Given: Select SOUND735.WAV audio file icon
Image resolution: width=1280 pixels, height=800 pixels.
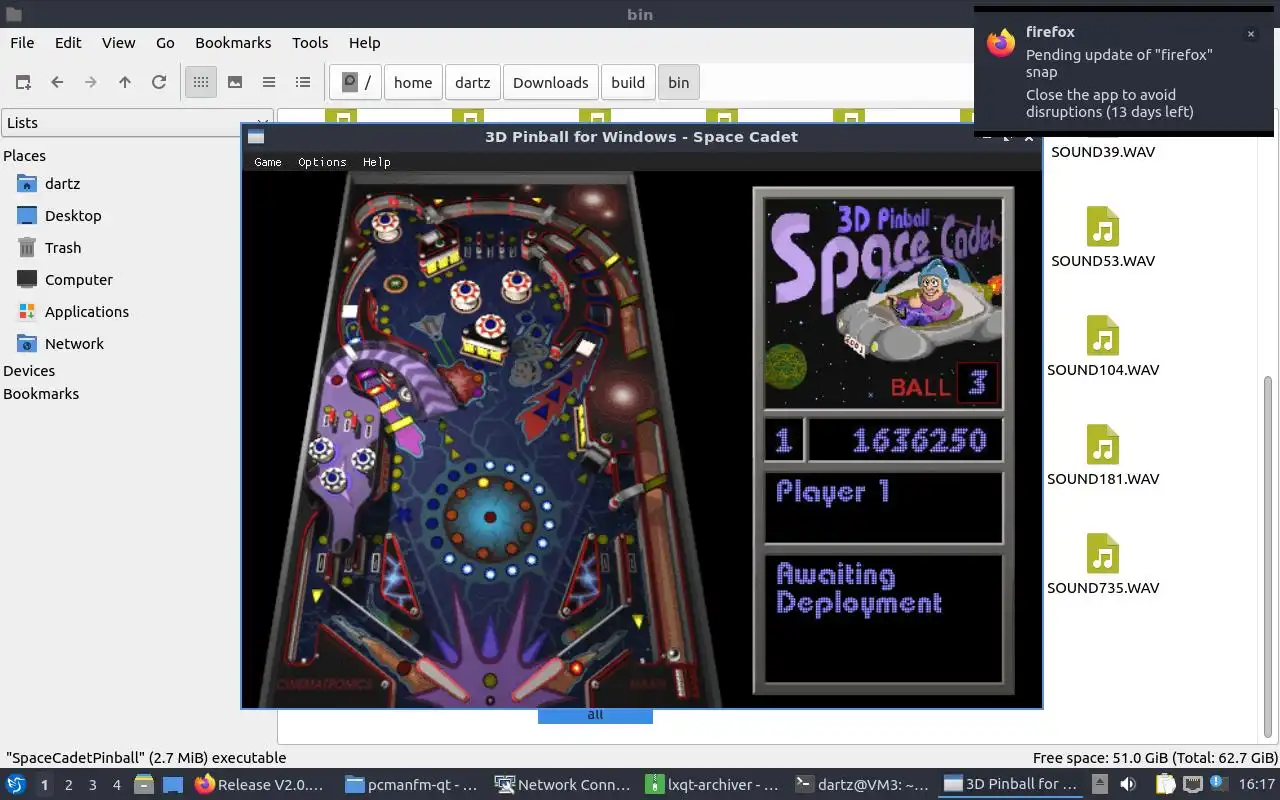Looking at the screenshot, I should (1103, 554).
